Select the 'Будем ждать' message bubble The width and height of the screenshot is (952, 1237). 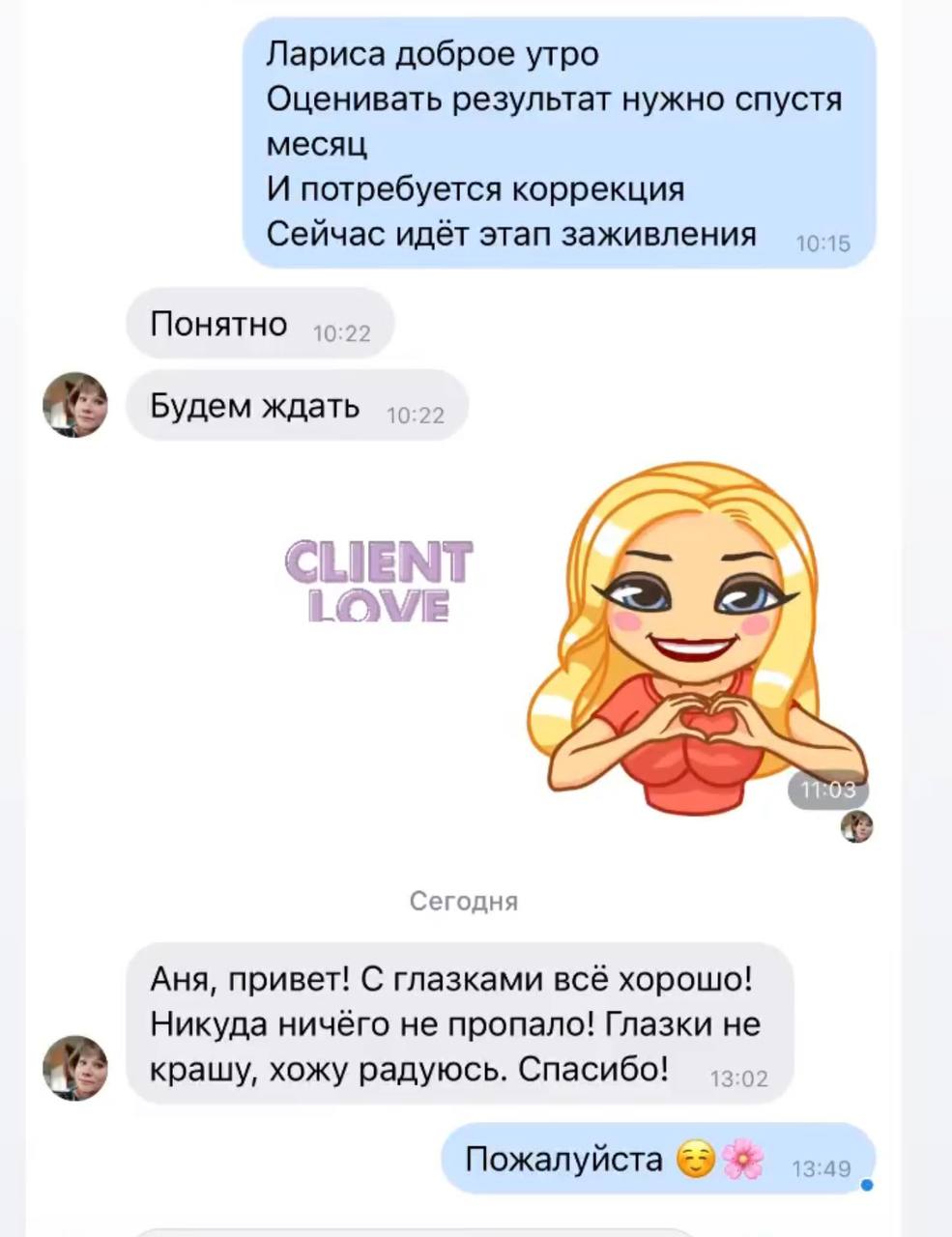tap(297, 405)
